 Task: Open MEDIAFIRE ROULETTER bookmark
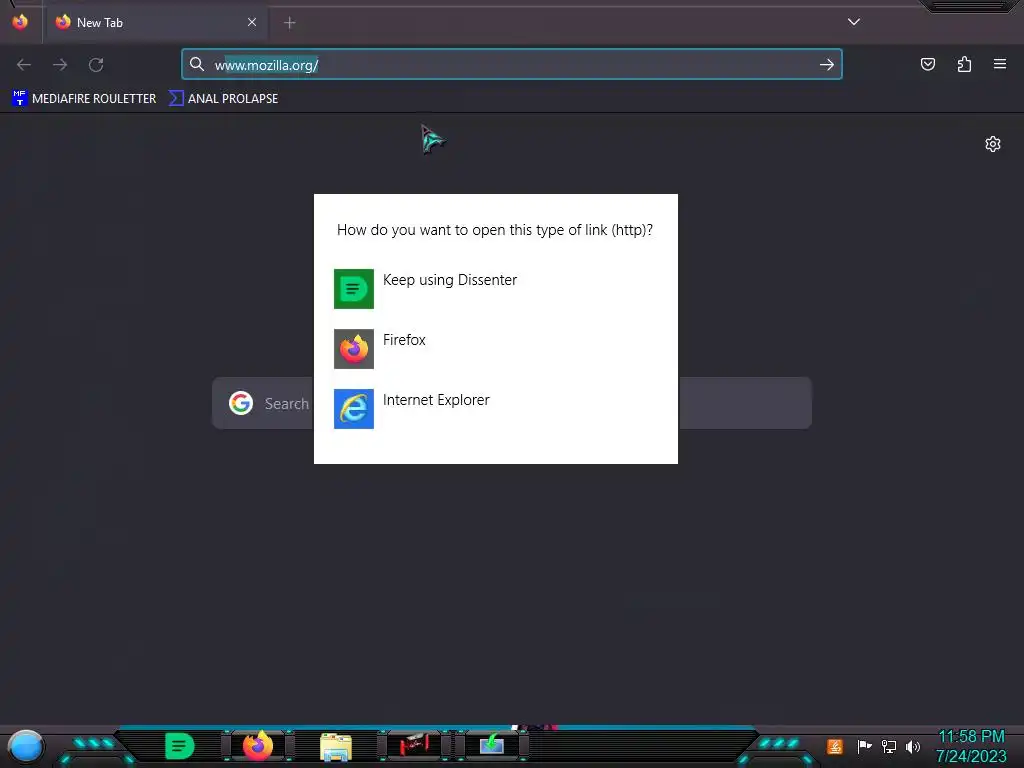84,99
